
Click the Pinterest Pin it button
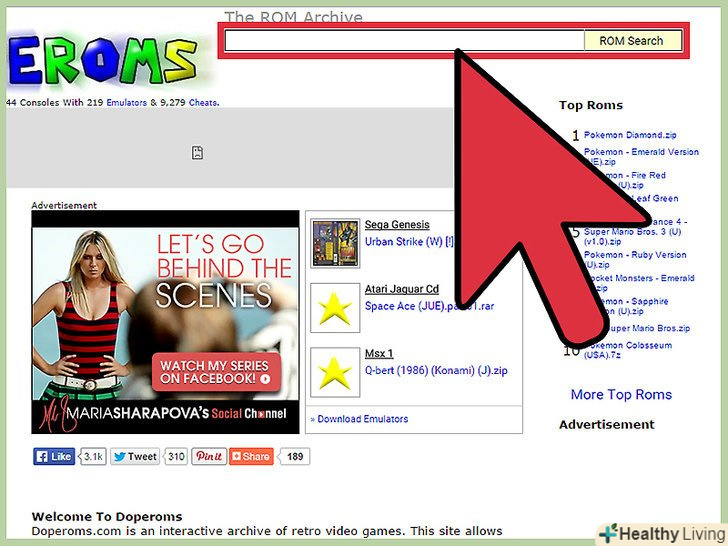pyautogui.click(x=209, y=456)
